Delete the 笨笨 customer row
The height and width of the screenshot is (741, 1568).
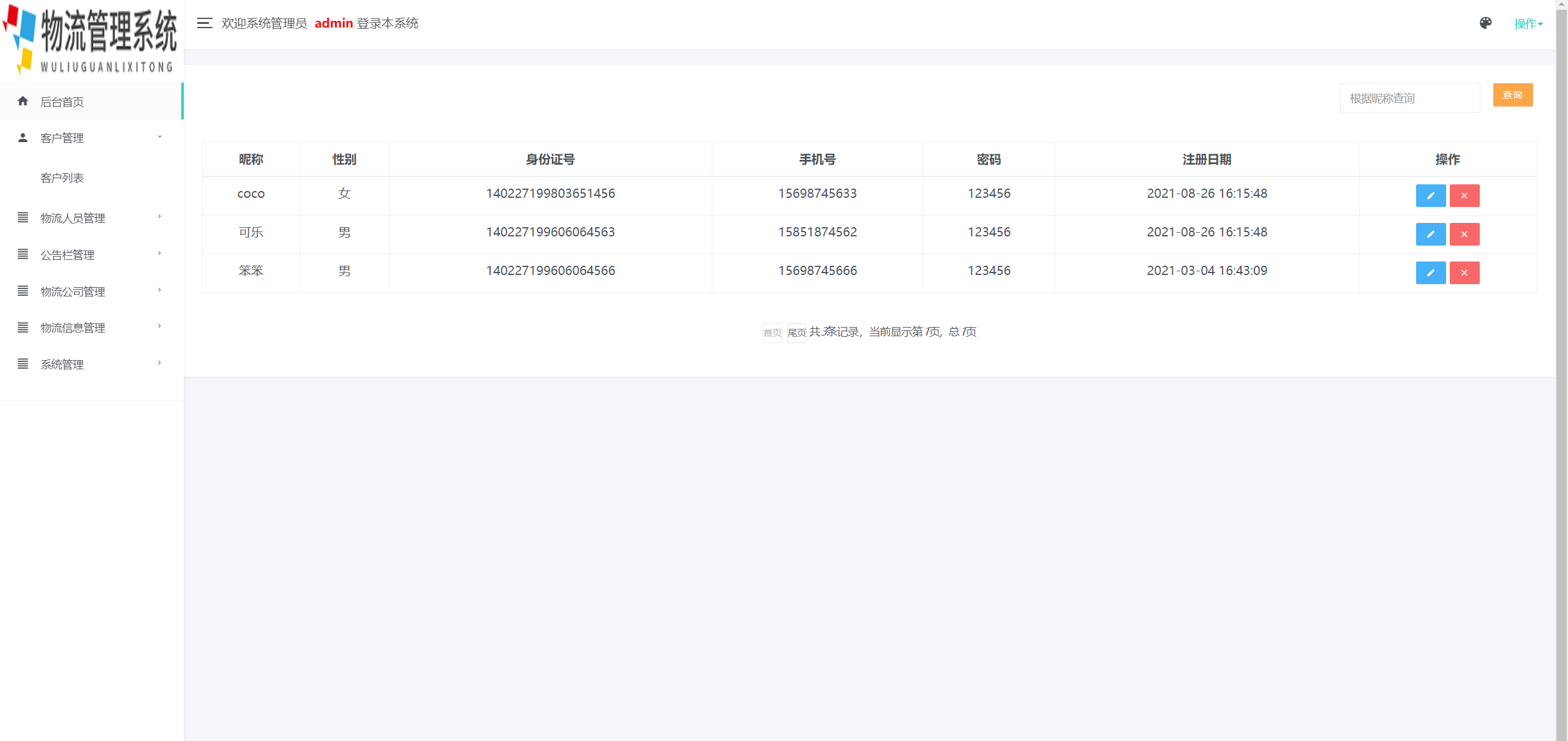[x=1464, y=273]
